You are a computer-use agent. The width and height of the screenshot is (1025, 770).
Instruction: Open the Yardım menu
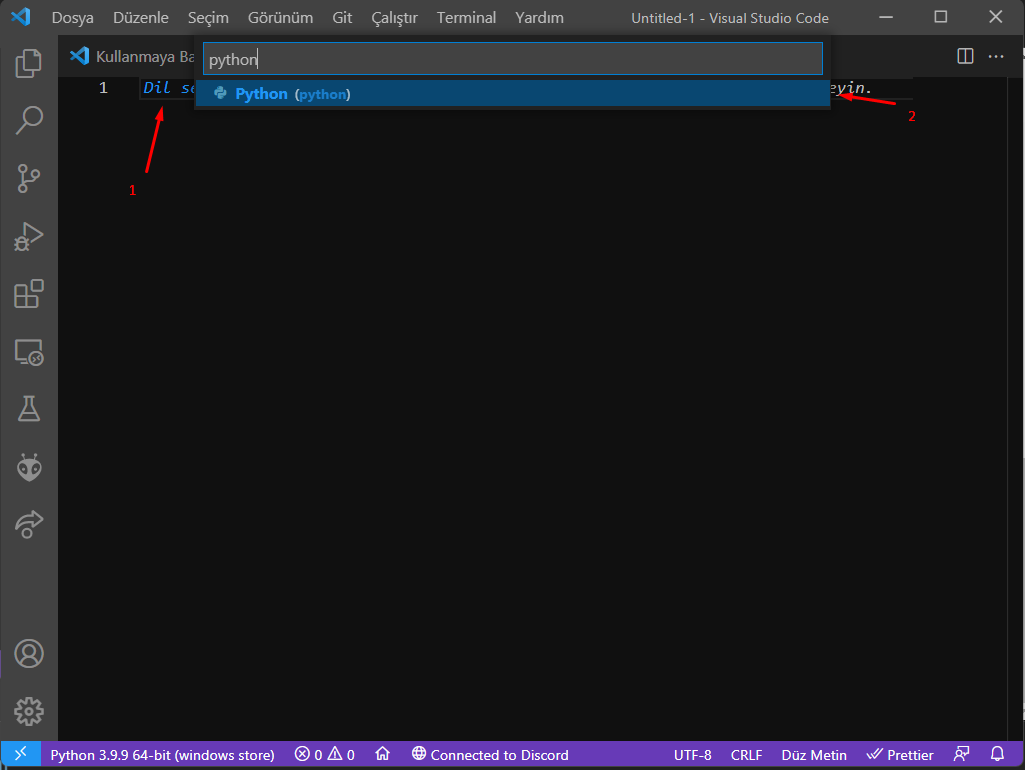[539, 18]
